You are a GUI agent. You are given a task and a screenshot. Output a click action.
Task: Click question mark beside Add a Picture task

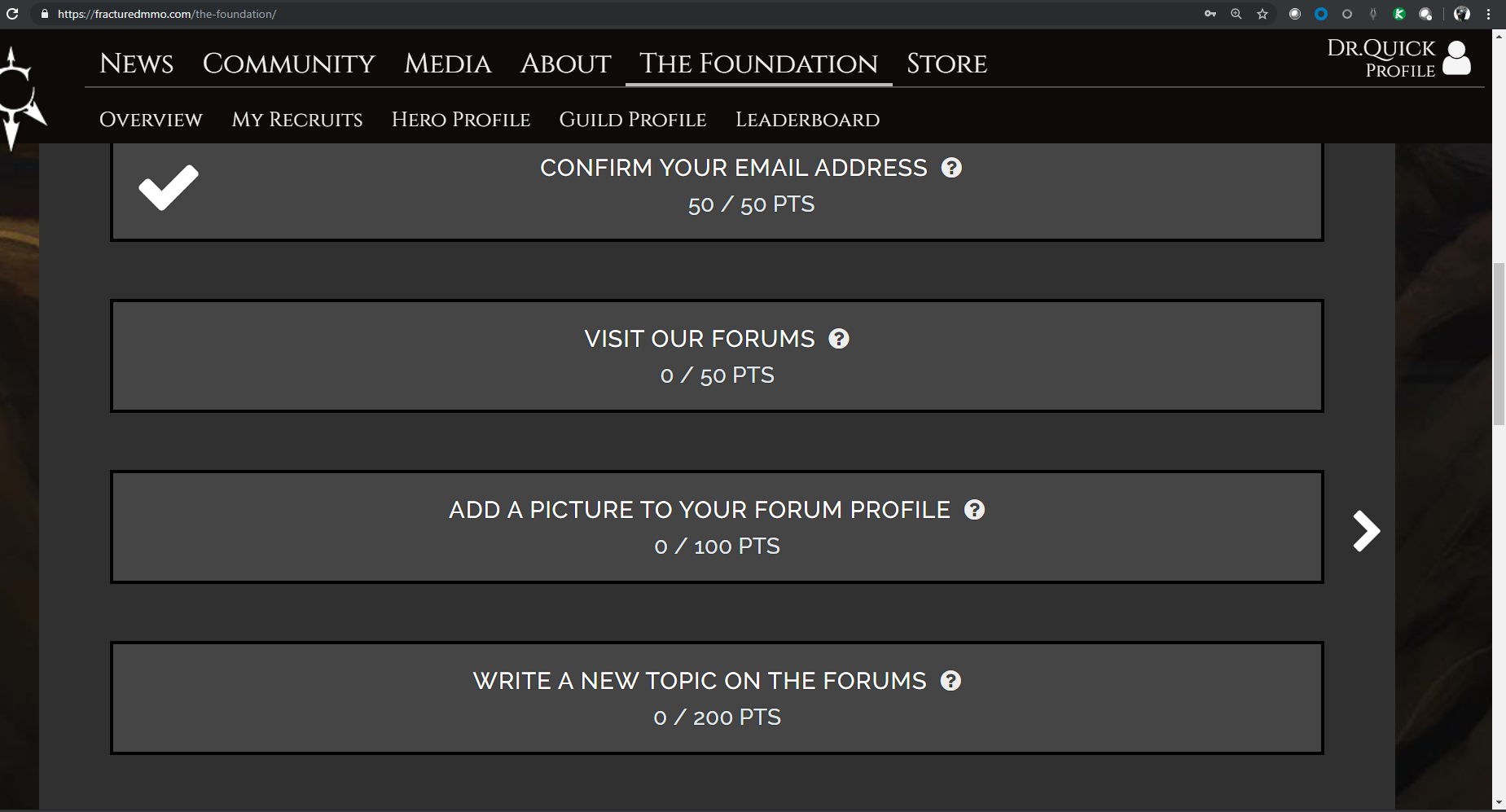pos(975,510)
